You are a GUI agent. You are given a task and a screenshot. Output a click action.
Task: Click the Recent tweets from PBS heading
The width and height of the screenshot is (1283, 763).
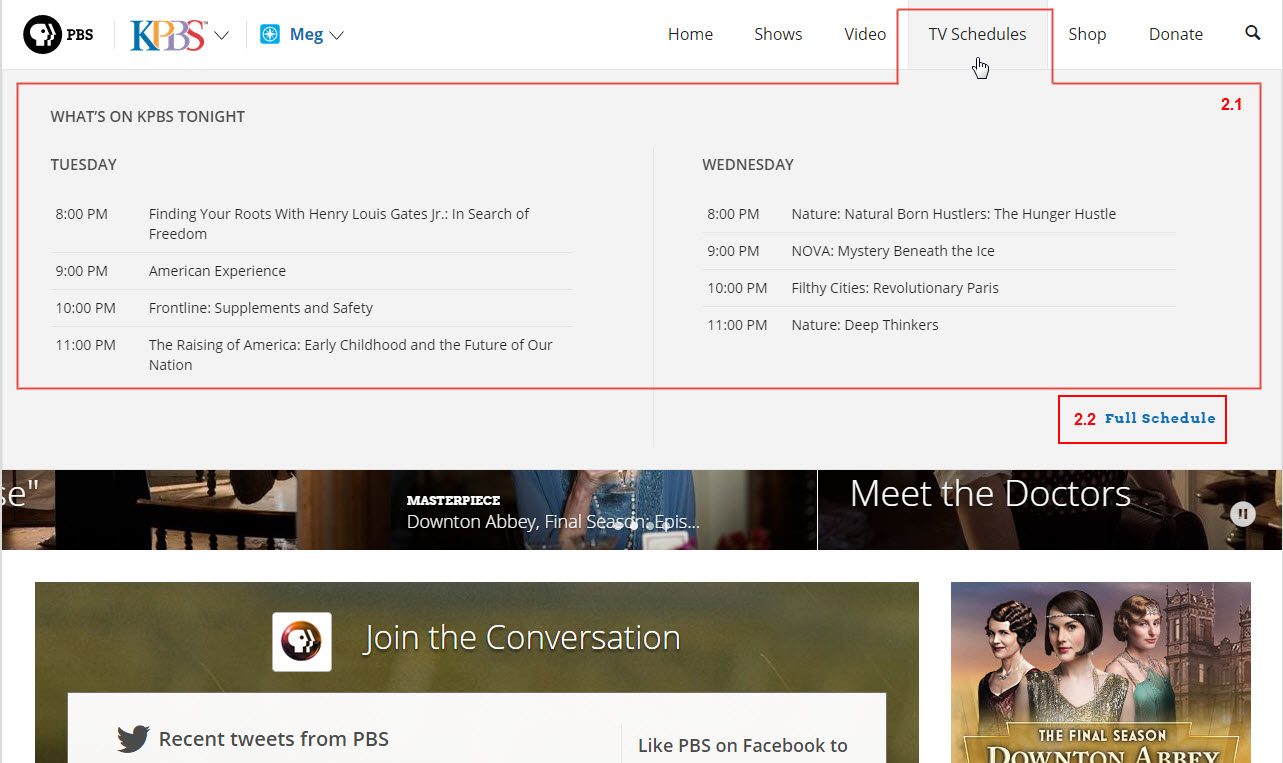pyautogui.click(x=274, y=739)
